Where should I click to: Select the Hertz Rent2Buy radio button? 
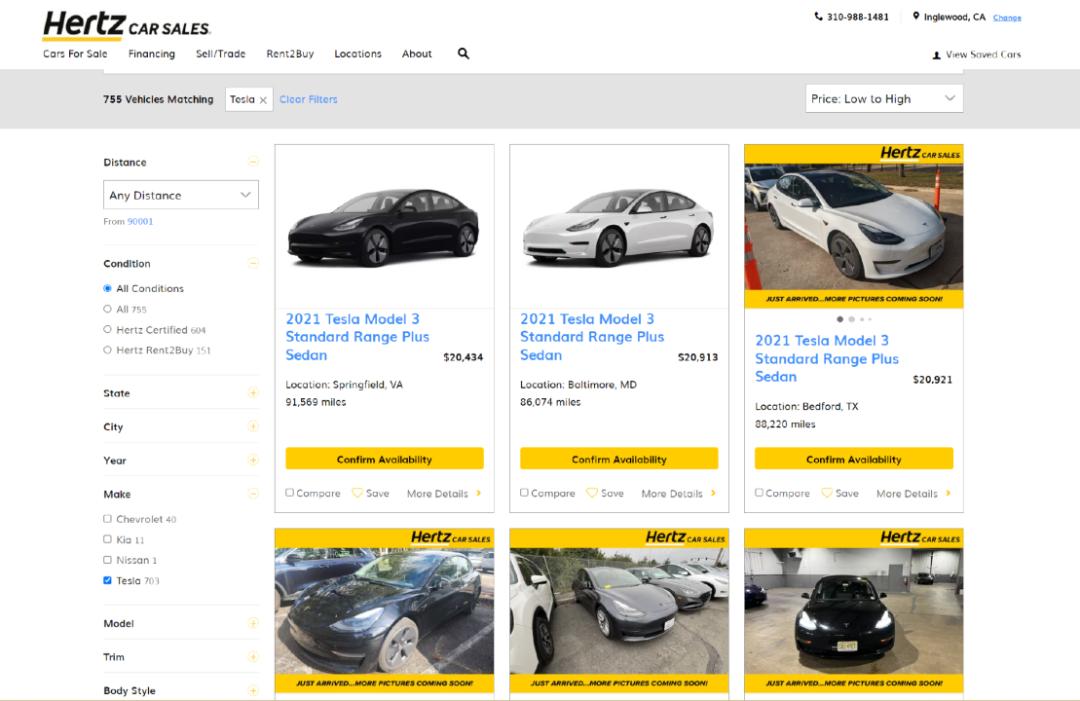(x=107, y=350)
